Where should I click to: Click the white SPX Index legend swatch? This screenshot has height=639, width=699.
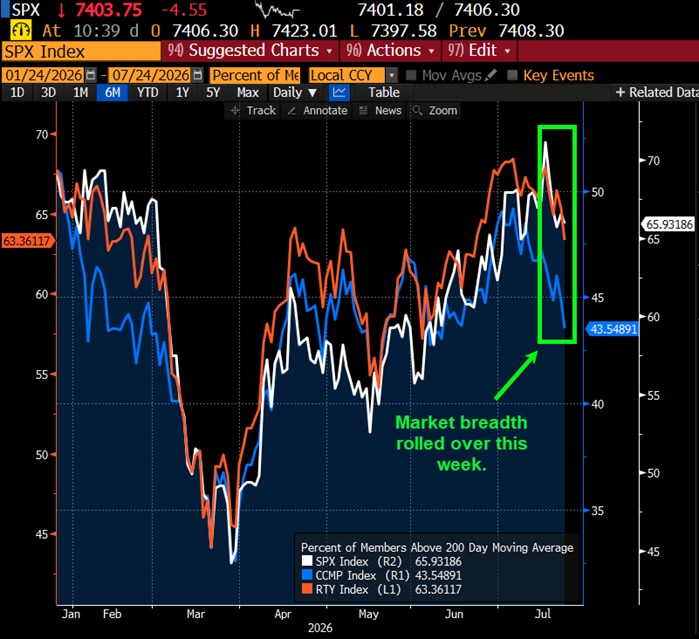307,561
